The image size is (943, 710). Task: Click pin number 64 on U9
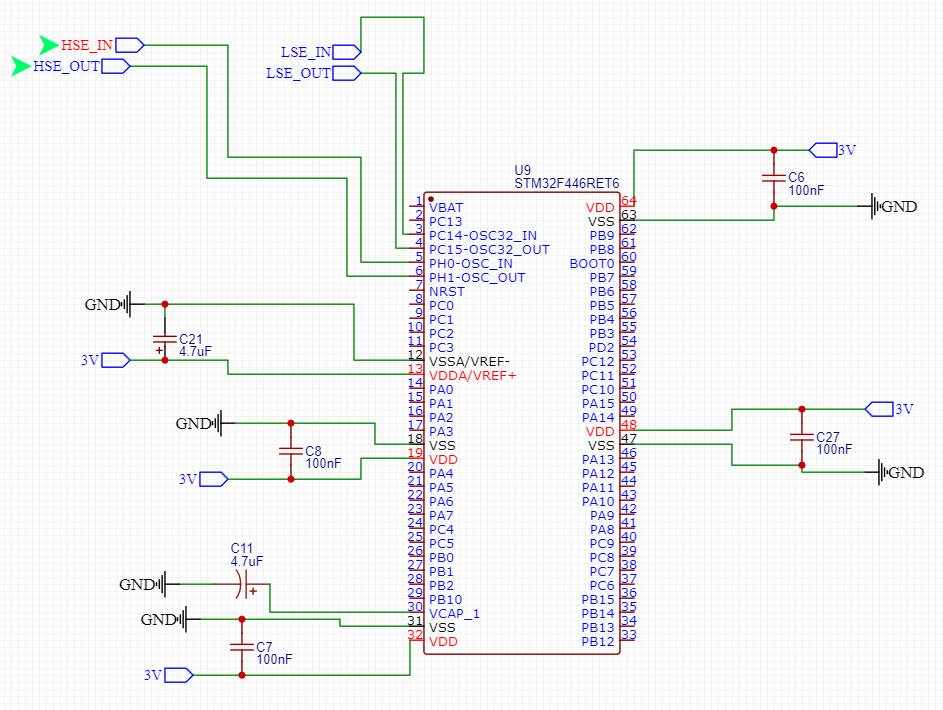click(628, 200)
